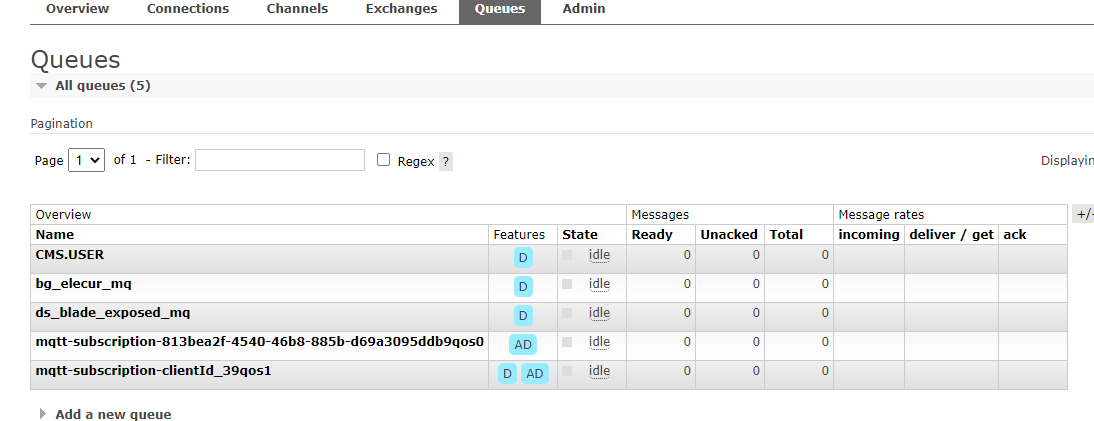Open the Admin tab
Image resolution: width=1094 pixels, height=421 pixels.
(584, 9)
